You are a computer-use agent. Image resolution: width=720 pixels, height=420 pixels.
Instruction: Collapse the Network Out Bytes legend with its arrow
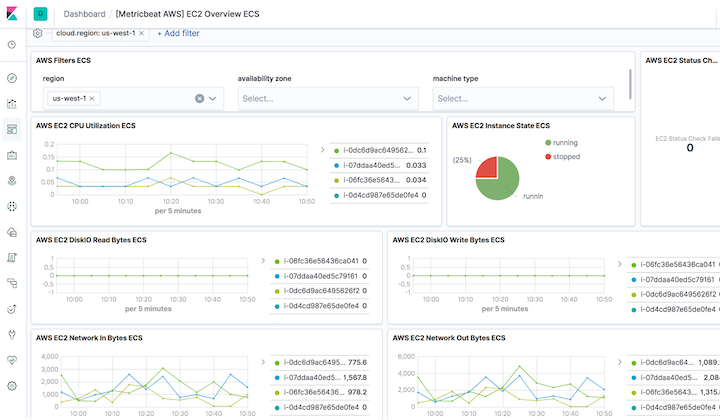click(x=619, y=362)
